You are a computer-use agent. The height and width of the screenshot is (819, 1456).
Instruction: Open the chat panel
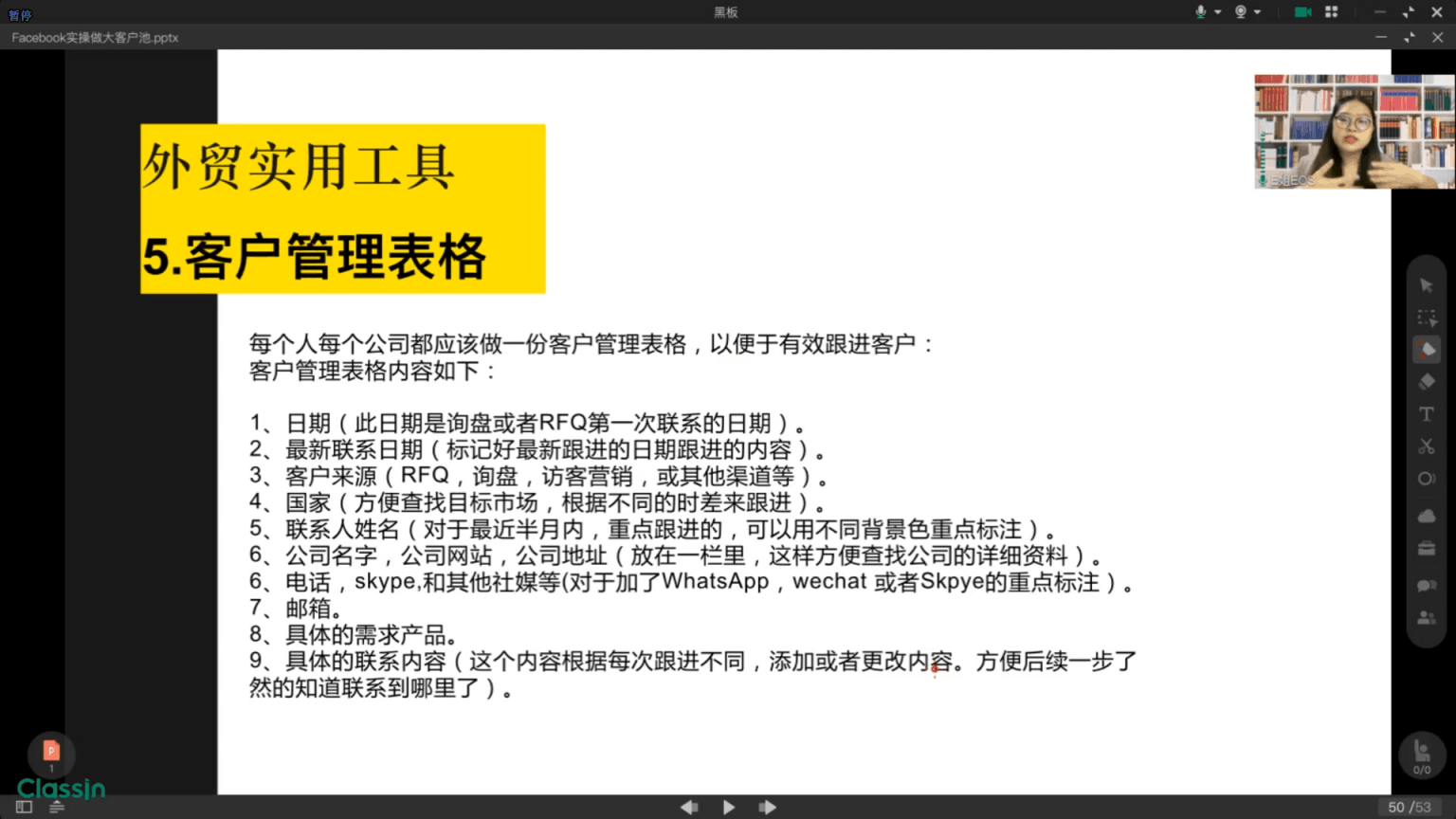1426,585
